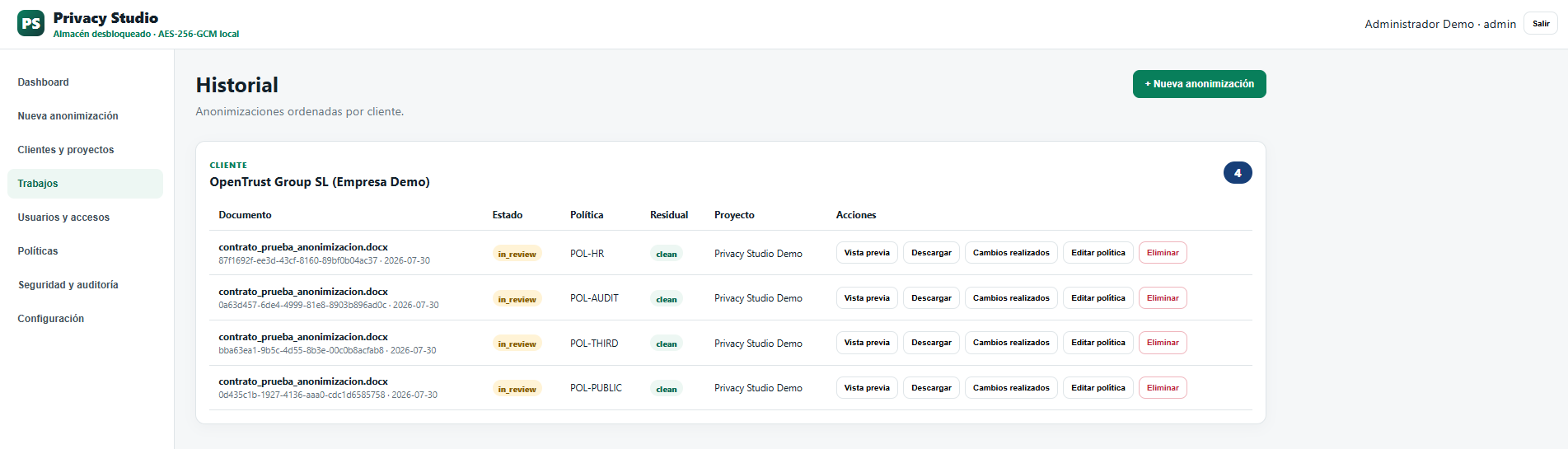Click the Proyecto column header
Viewport: 1568px width, 449px height.
734,215
